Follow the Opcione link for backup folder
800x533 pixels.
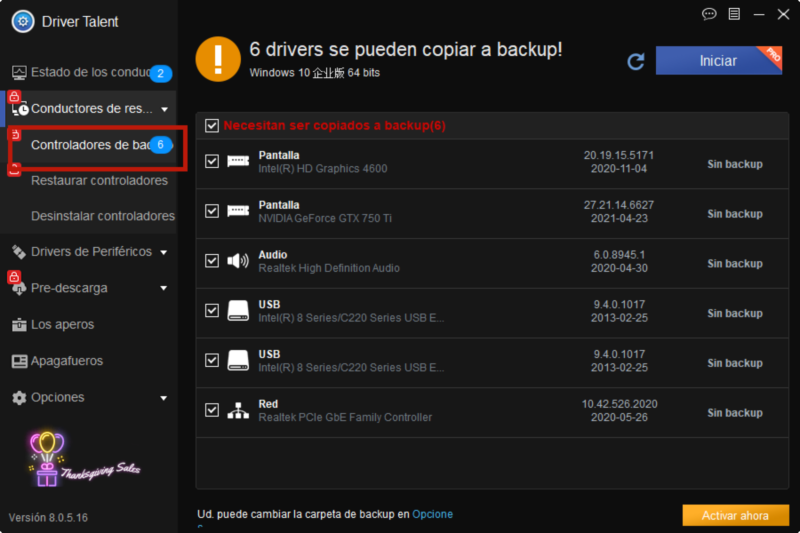pyautogui.click(x=432, y=514)
